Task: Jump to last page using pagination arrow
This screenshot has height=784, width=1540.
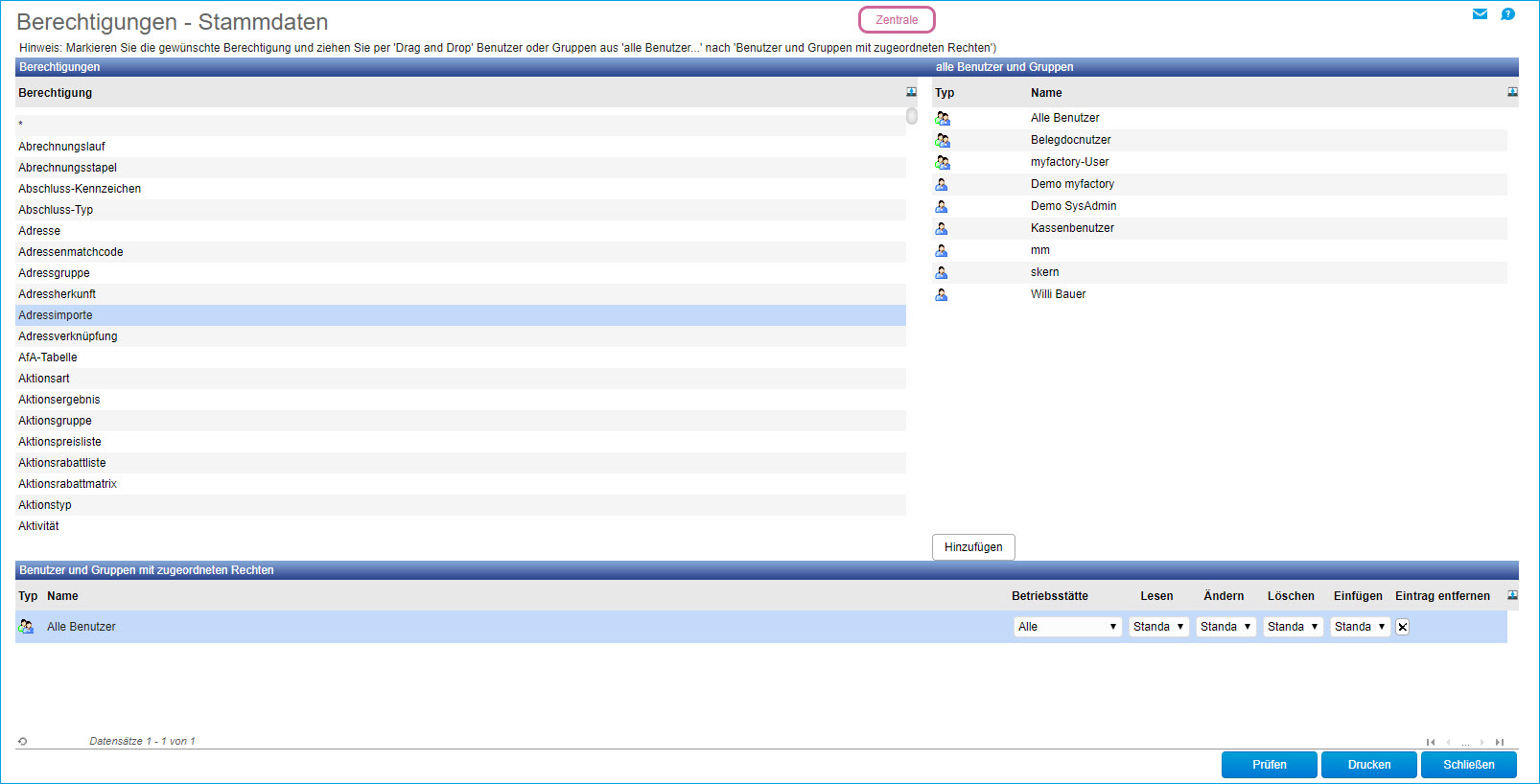Action: click(1500, 742)
